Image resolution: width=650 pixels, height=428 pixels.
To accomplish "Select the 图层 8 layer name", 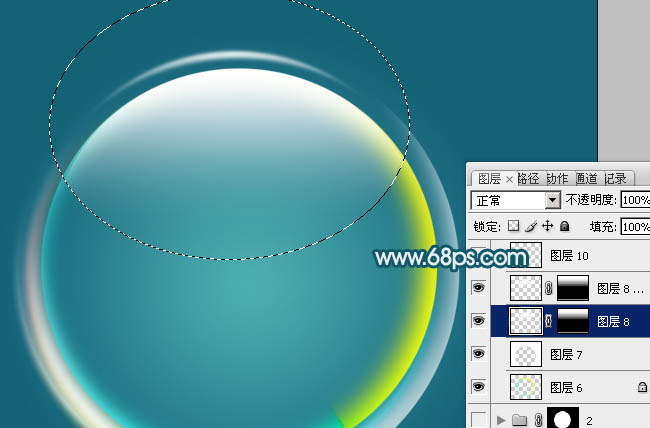I will (613, 321).
